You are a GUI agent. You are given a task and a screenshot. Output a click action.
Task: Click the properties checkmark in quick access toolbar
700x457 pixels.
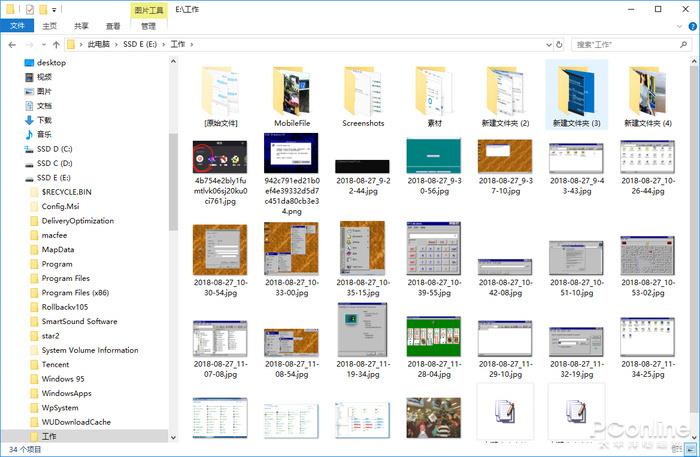(29, 9)
